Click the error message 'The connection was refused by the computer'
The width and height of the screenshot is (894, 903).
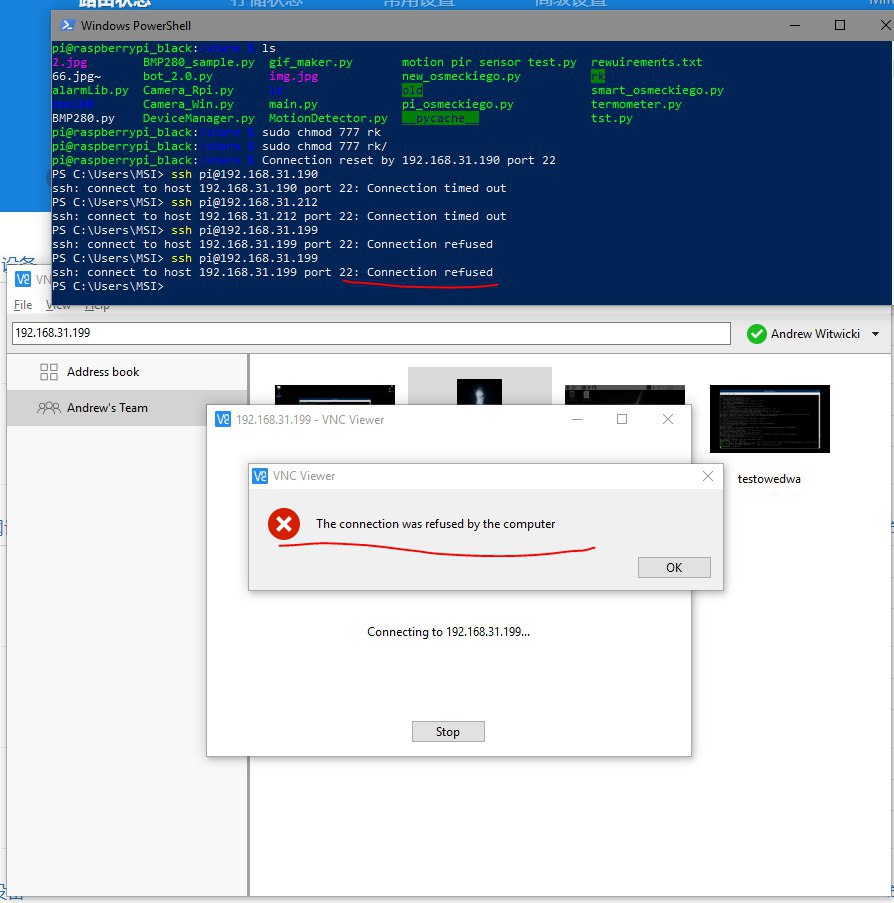click(435, 524)
